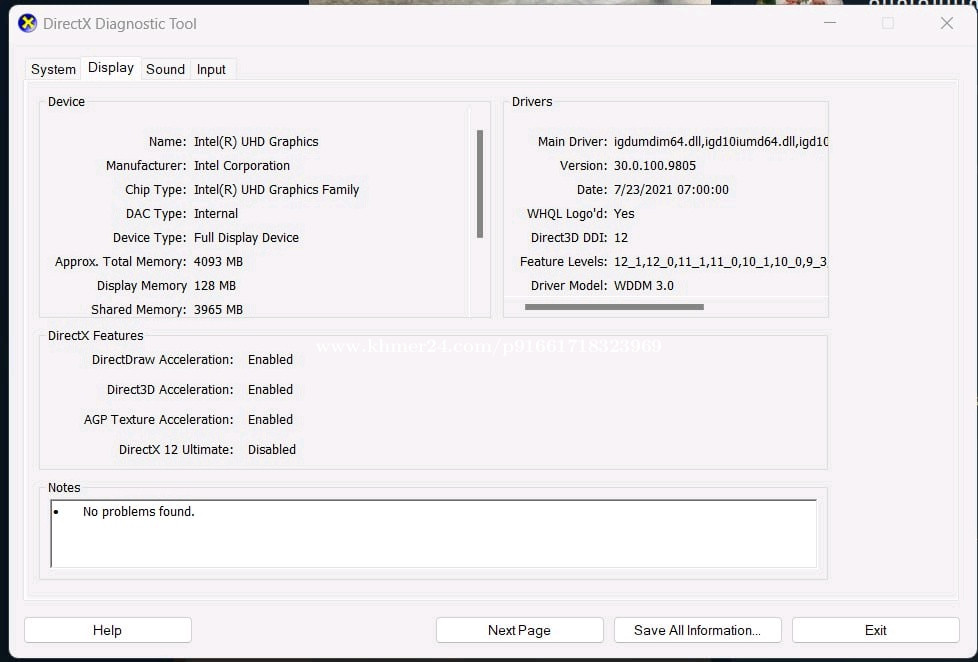This screenshot has width=978, height=662.
Task: Click the Direct3D DDI value '12'
Action: (621, 238)
